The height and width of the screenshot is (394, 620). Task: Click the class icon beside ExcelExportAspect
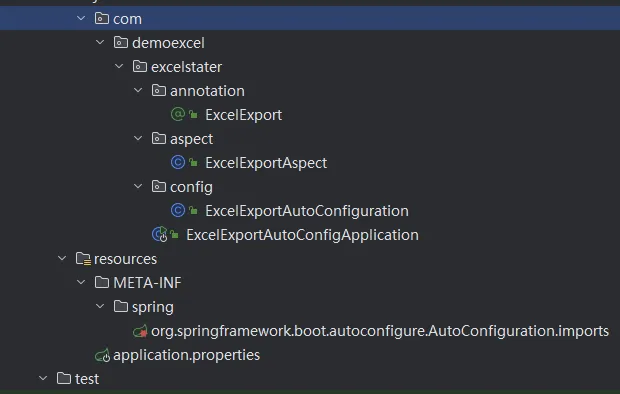[178, 162]
